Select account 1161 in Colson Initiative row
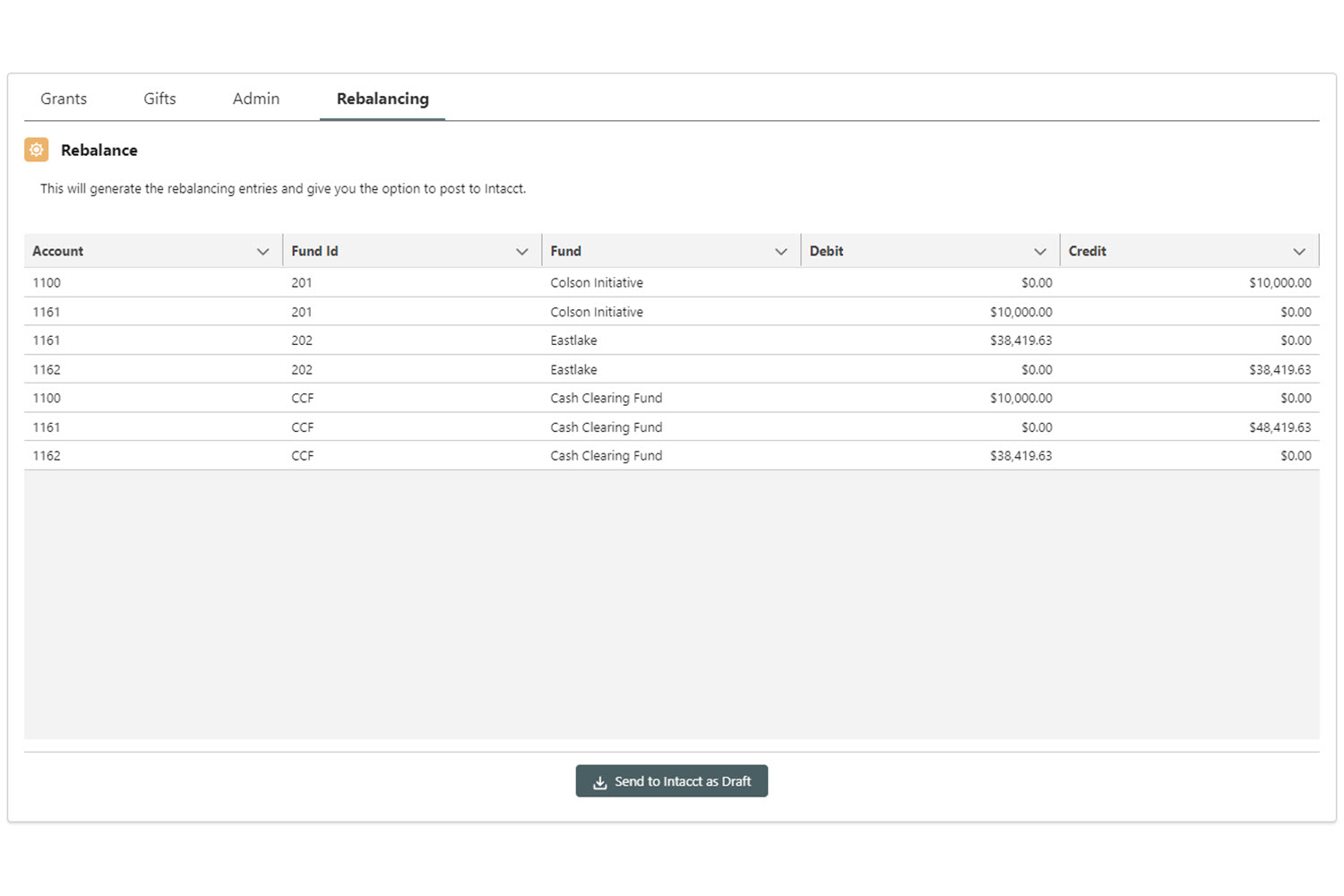The image size is (1344, 896). pos(47,312)
